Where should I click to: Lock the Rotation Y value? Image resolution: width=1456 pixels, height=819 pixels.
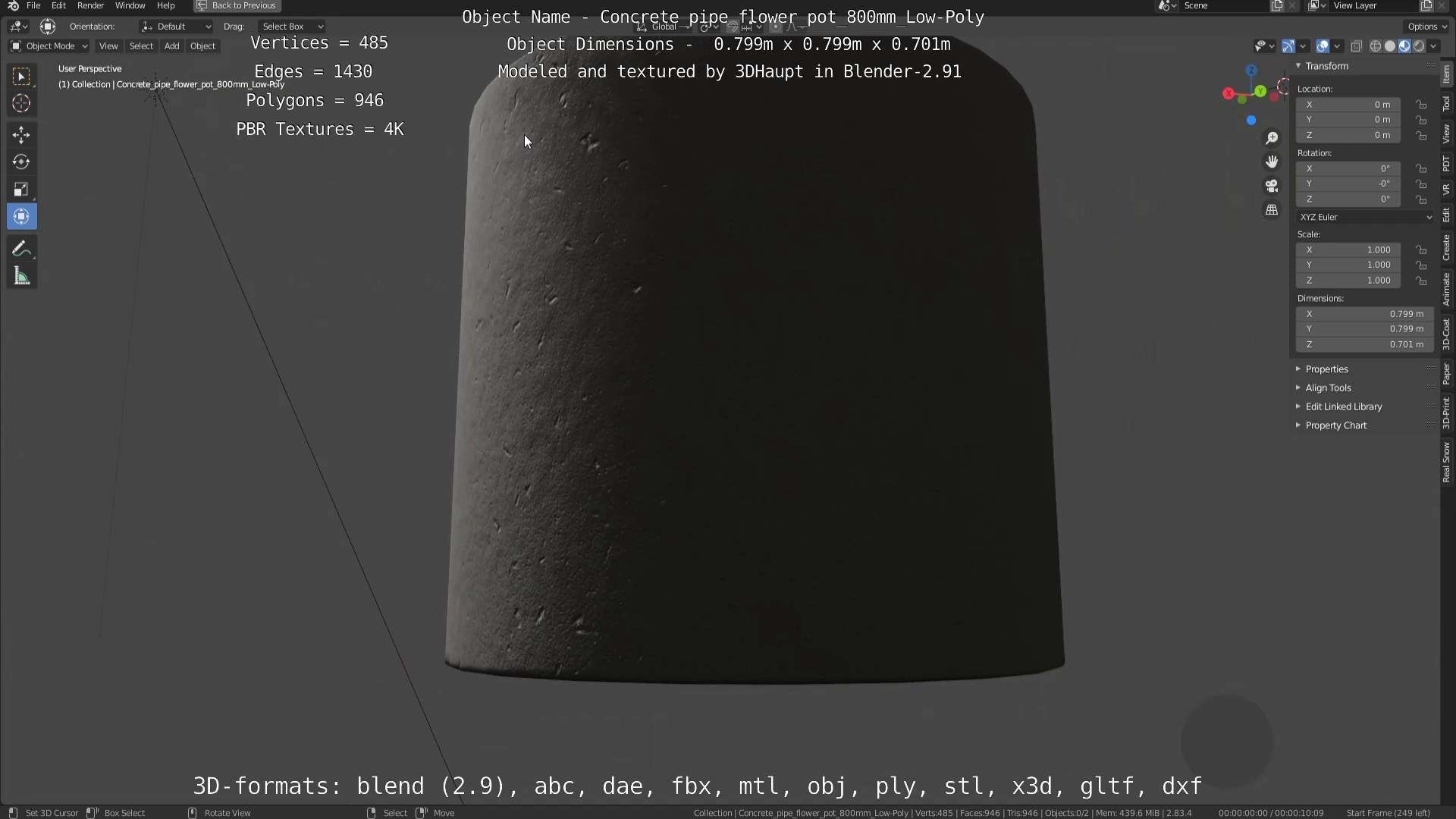click(1422, 184)
